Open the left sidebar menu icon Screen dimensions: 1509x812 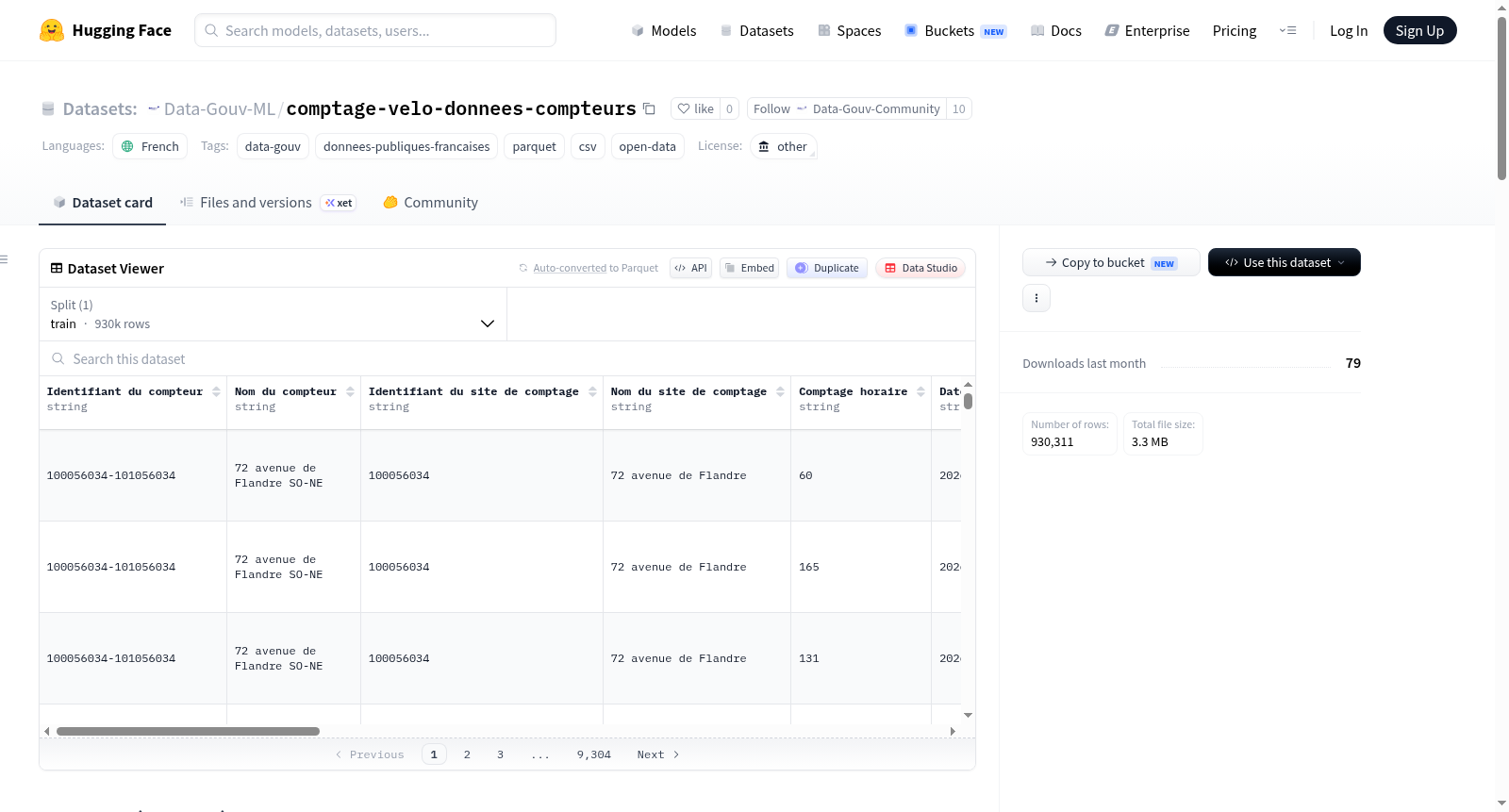tap(4, 259)
